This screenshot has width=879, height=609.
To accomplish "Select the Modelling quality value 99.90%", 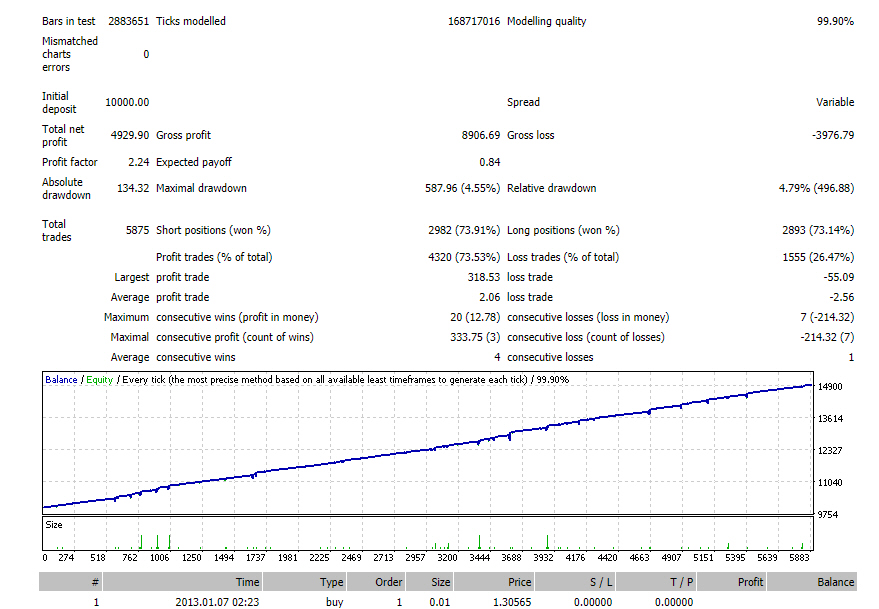I will coord(835,21).
